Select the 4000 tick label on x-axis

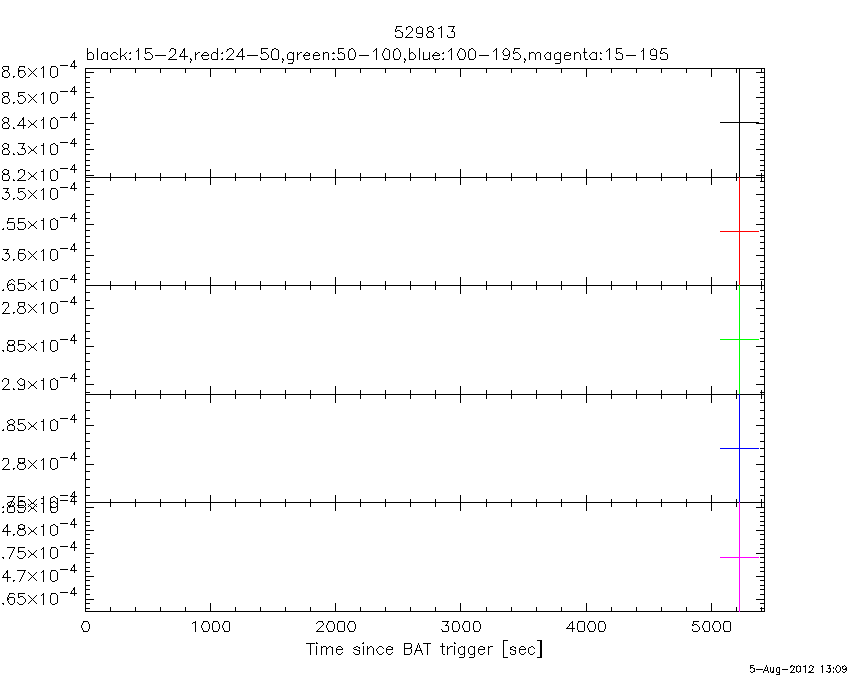point(585,628)
